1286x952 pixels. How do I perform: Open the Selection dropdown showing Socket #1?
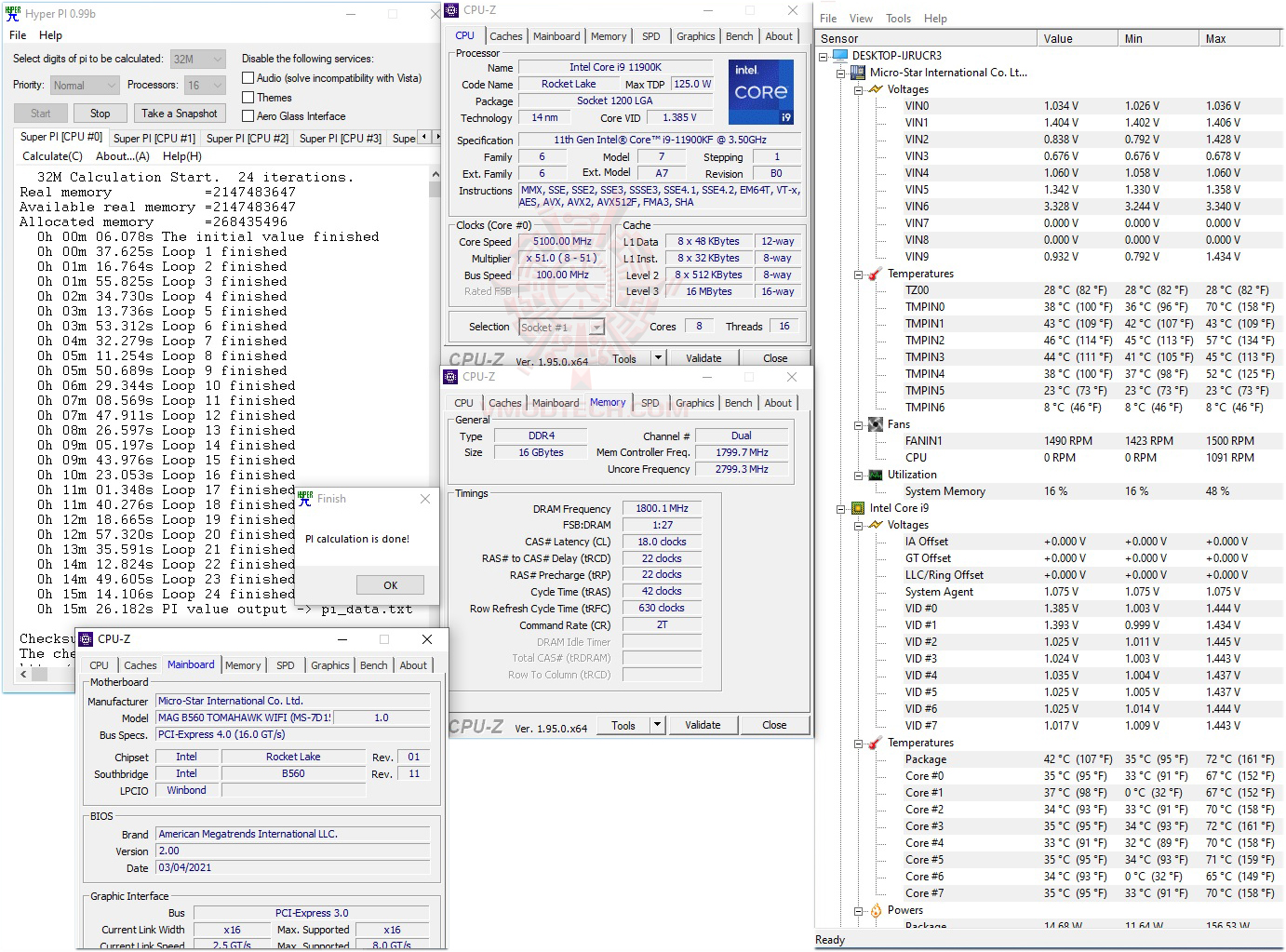(x=562, y=327)
